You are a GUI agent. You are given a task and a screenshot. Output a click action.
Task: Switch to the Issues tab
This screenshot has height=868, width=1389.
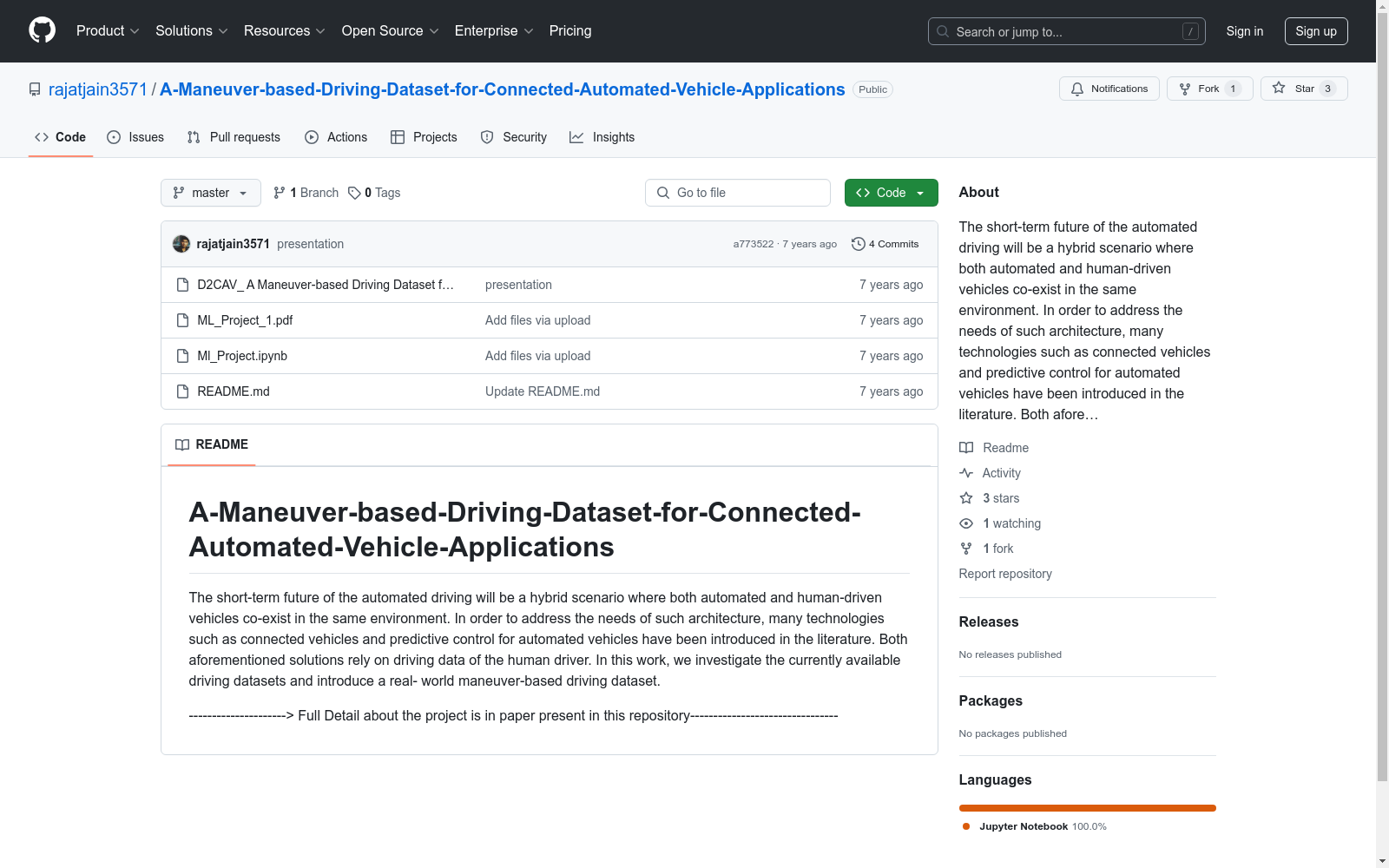pyautogui.click(x=135, y=137)
